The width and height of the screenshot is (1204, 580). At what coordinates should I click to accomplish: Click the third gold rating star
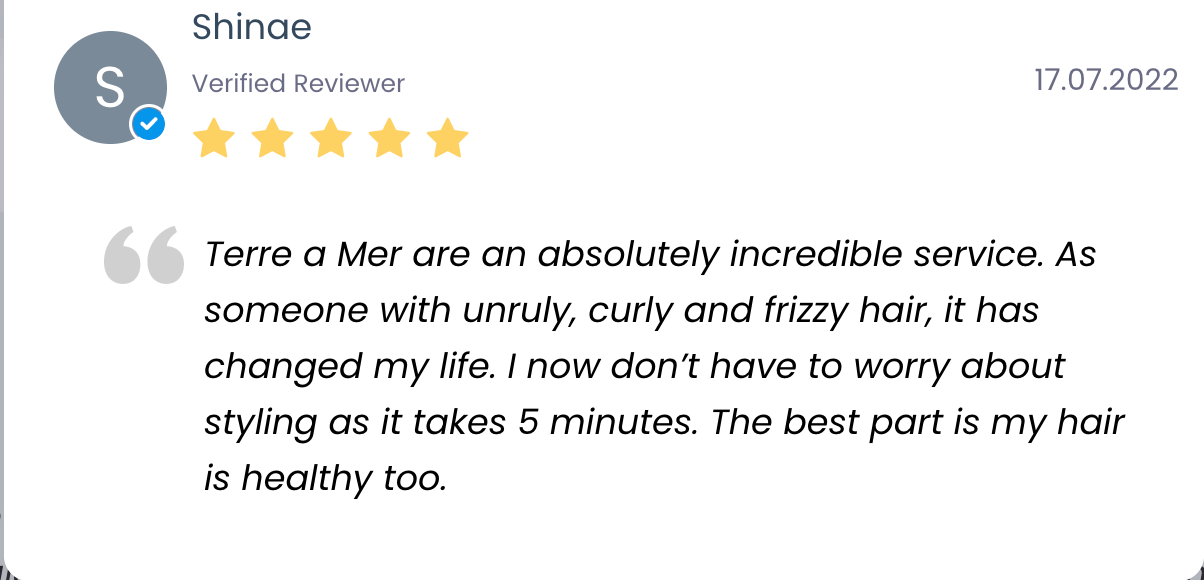click(x=330, y=139)
